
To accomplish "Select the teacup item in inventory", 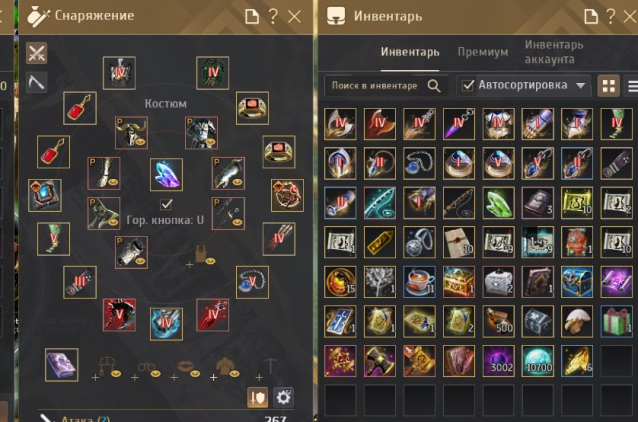I will [x=419, y=282].
